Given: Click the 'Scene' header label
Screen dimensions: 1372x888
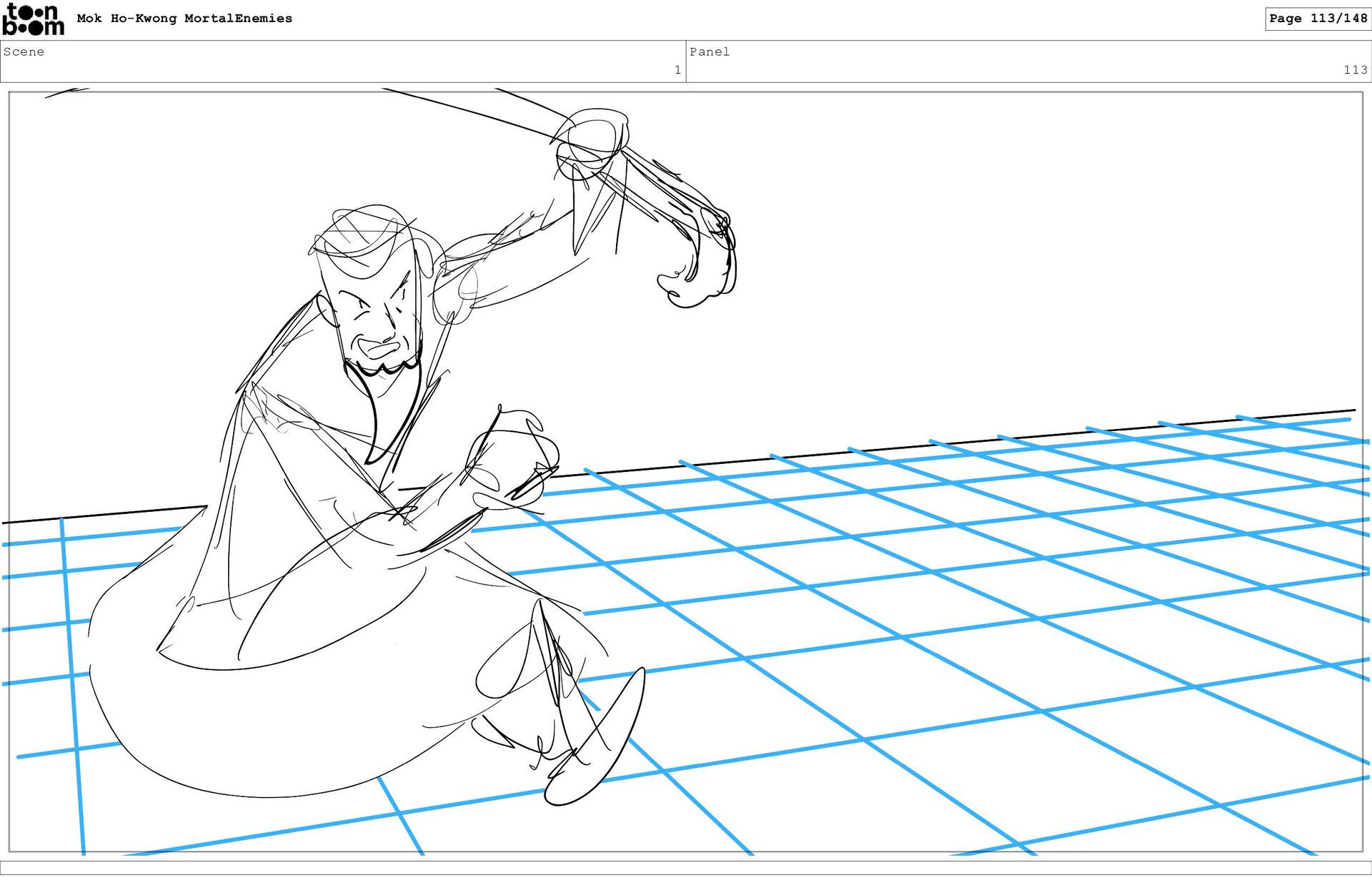Looking at the screenshot, I should click(x=24, y=51).
